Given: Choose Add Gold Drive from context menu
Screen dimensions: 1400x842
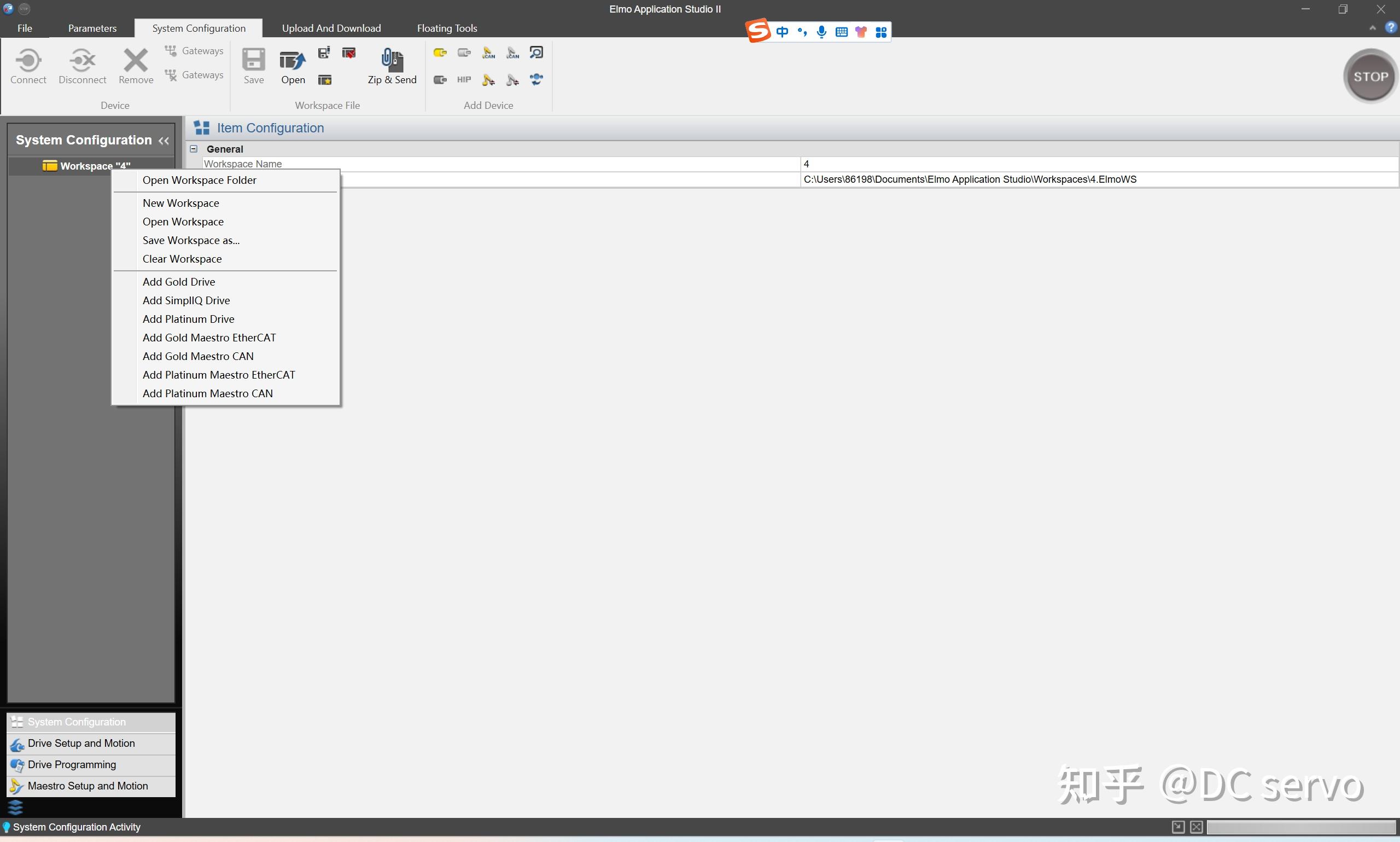Looking at the screenshot, I should [x=179, y=281].
